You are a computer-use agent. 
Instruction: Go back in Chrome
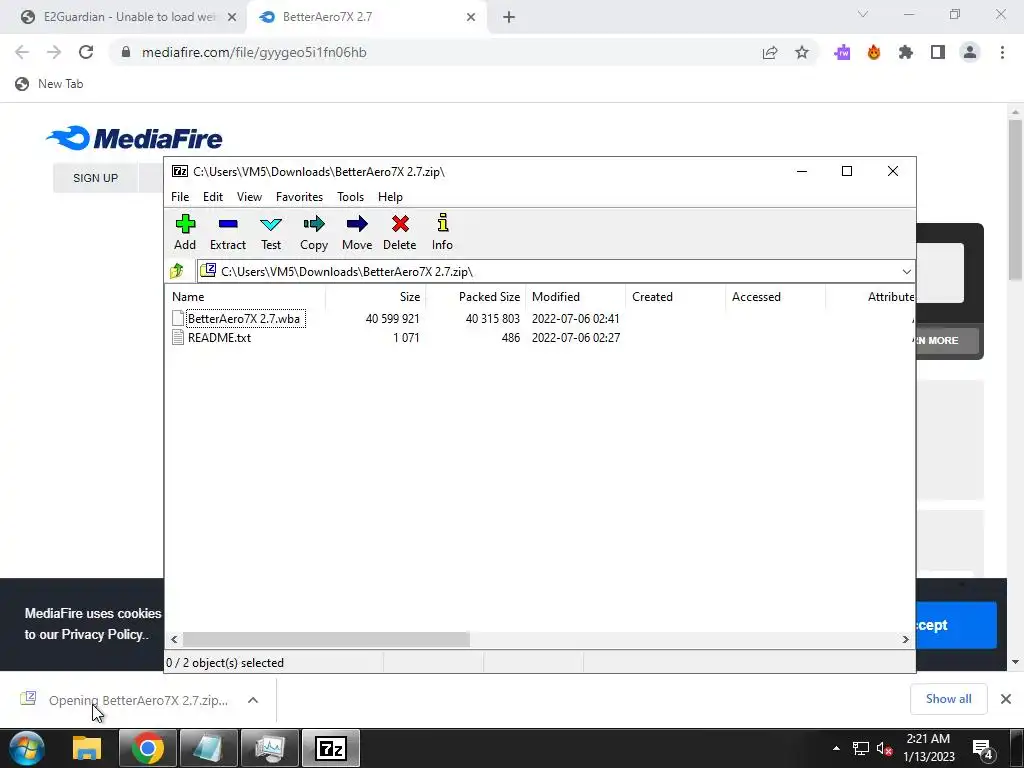(x=22, y=52)
